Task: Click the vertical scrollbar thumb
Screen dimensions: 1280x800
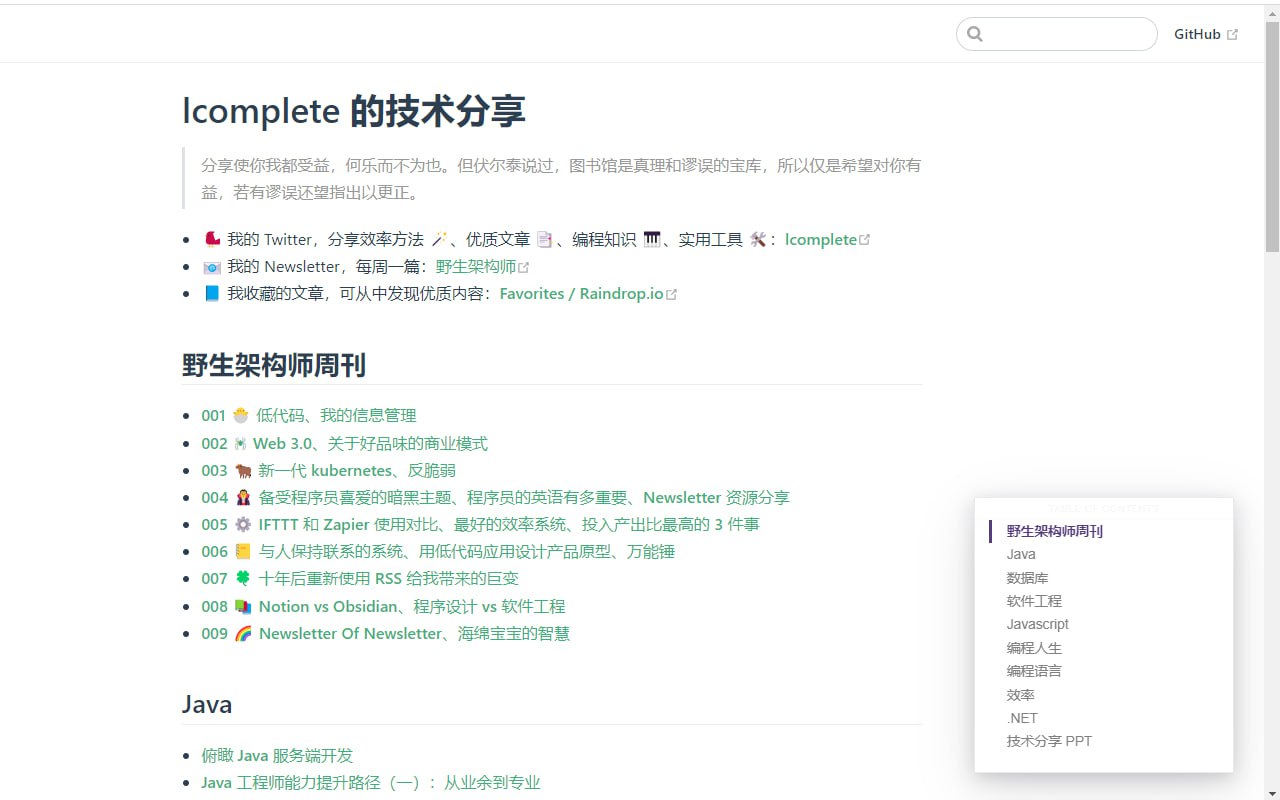Action: click(x=1272, y=135)
